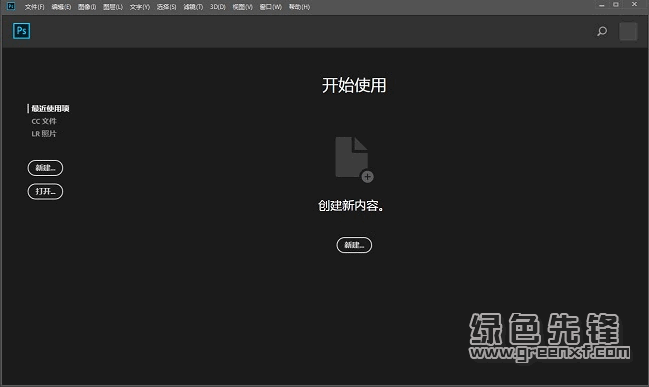Image resolution: width=649 pixels, height=387 pixels.
Task: Close the Photoshop window
Action: [x=635, y=5]
